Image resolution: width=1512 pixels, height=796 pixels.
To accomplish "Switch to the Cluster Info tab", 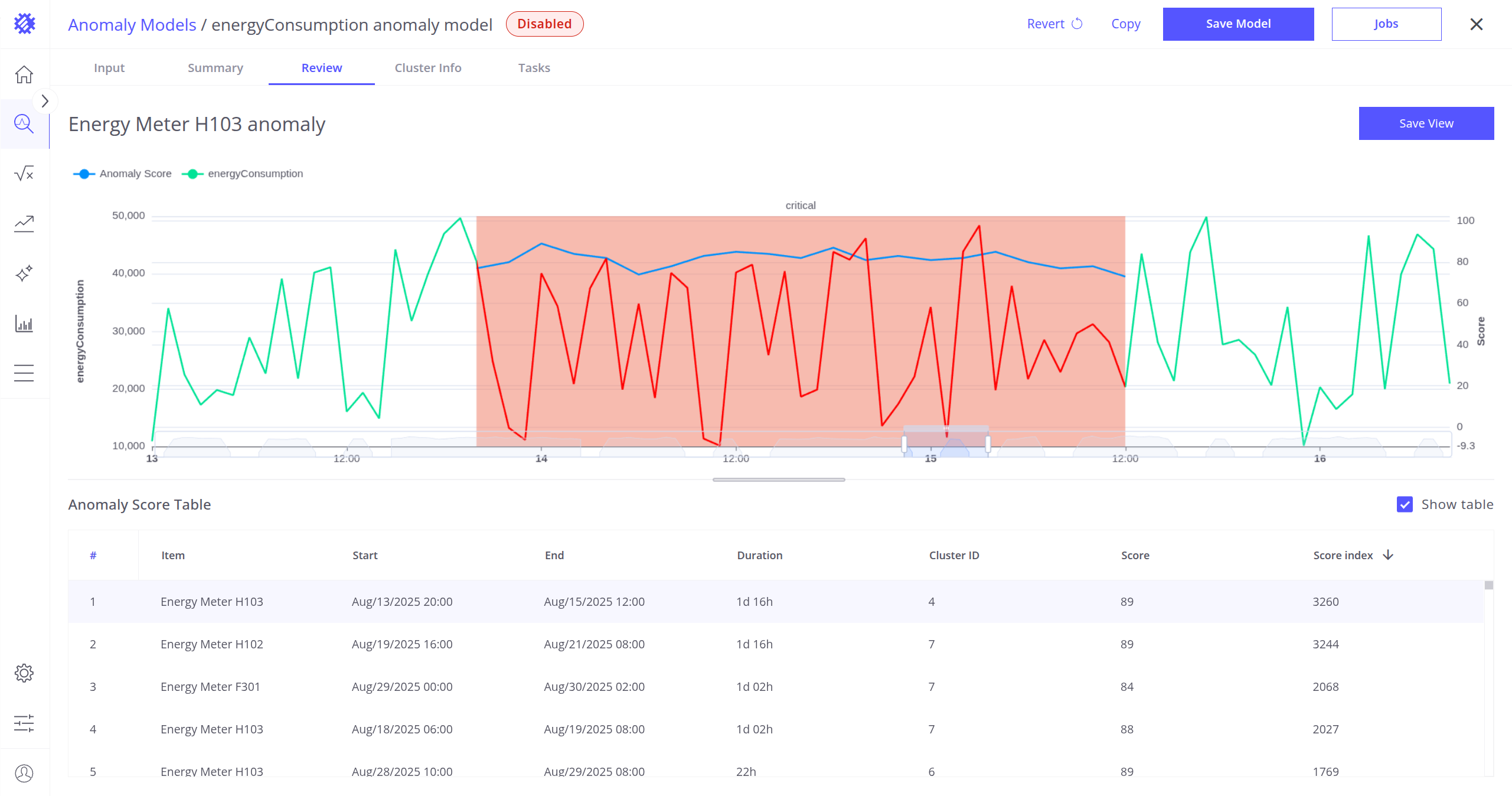I will tap(427, 68).
